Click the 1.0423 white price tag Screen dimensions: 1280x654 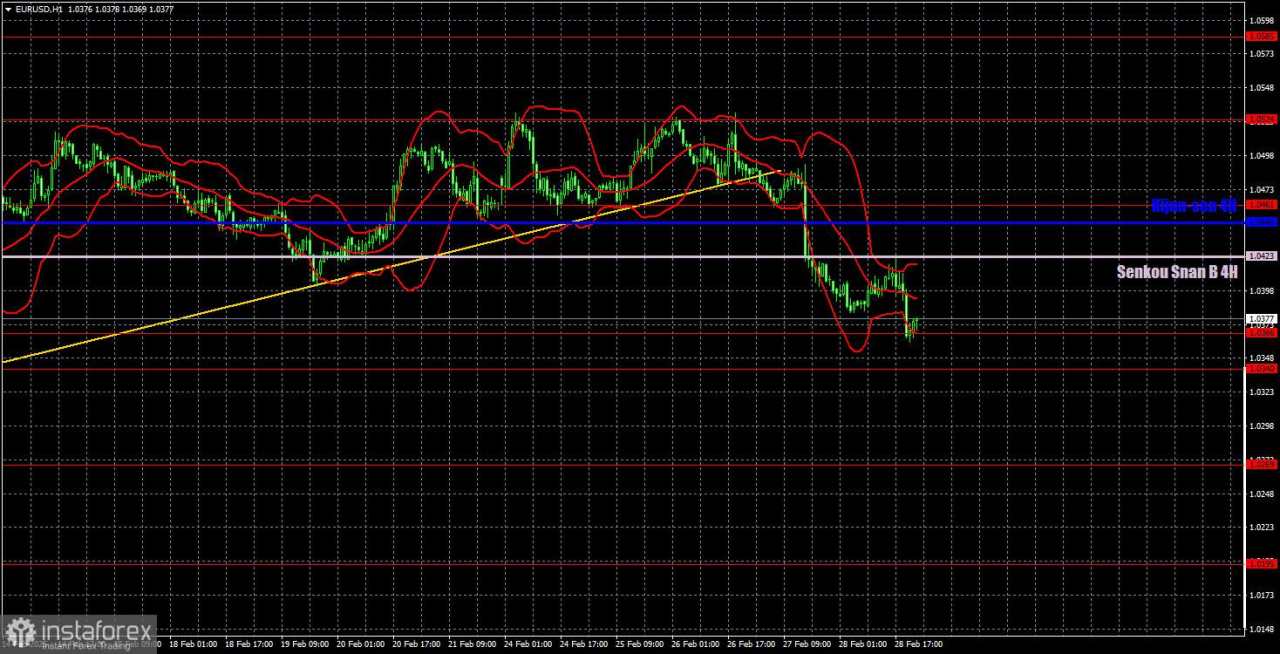(1260, 256)
